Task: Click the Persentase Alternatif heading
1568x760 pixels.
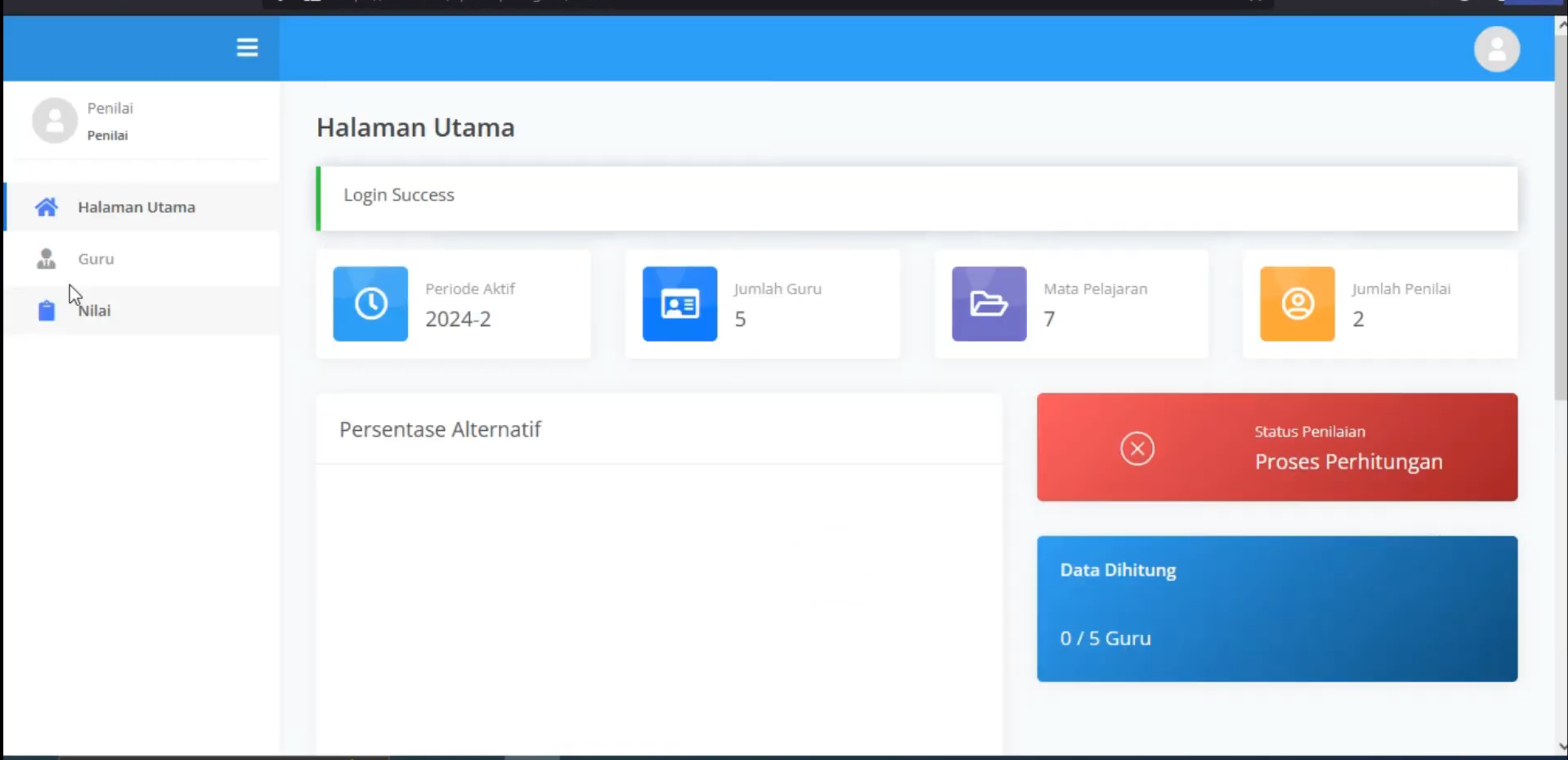Action: tap(440, 429)
